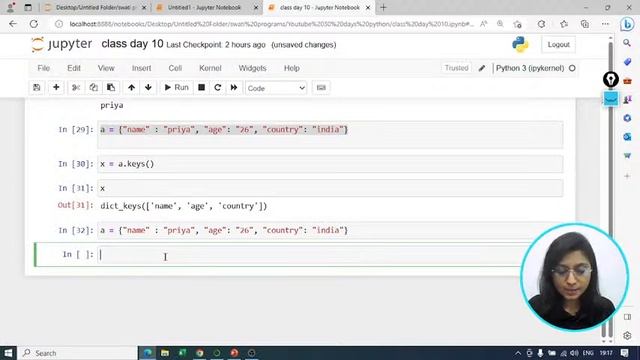This screenshot has width=640, height=360.
Task: Move selected cell up arrow
Action: 131,88
